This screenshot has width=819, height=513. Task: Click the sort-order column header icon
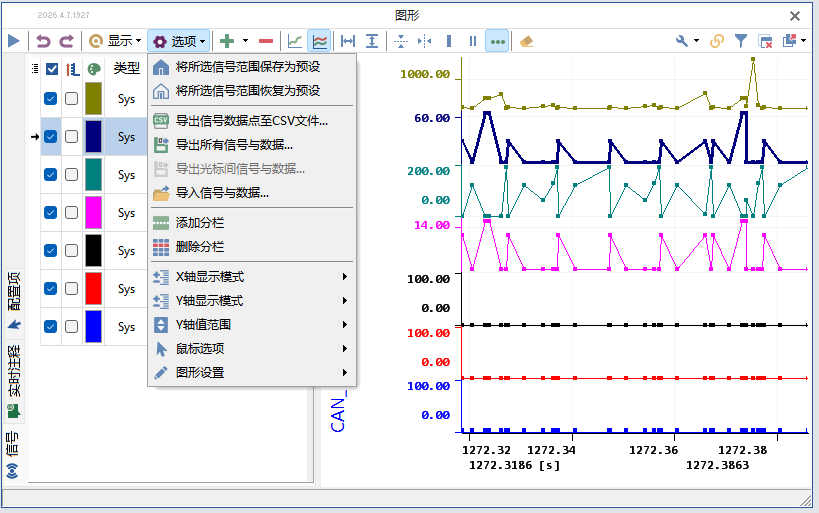point(73,69)
